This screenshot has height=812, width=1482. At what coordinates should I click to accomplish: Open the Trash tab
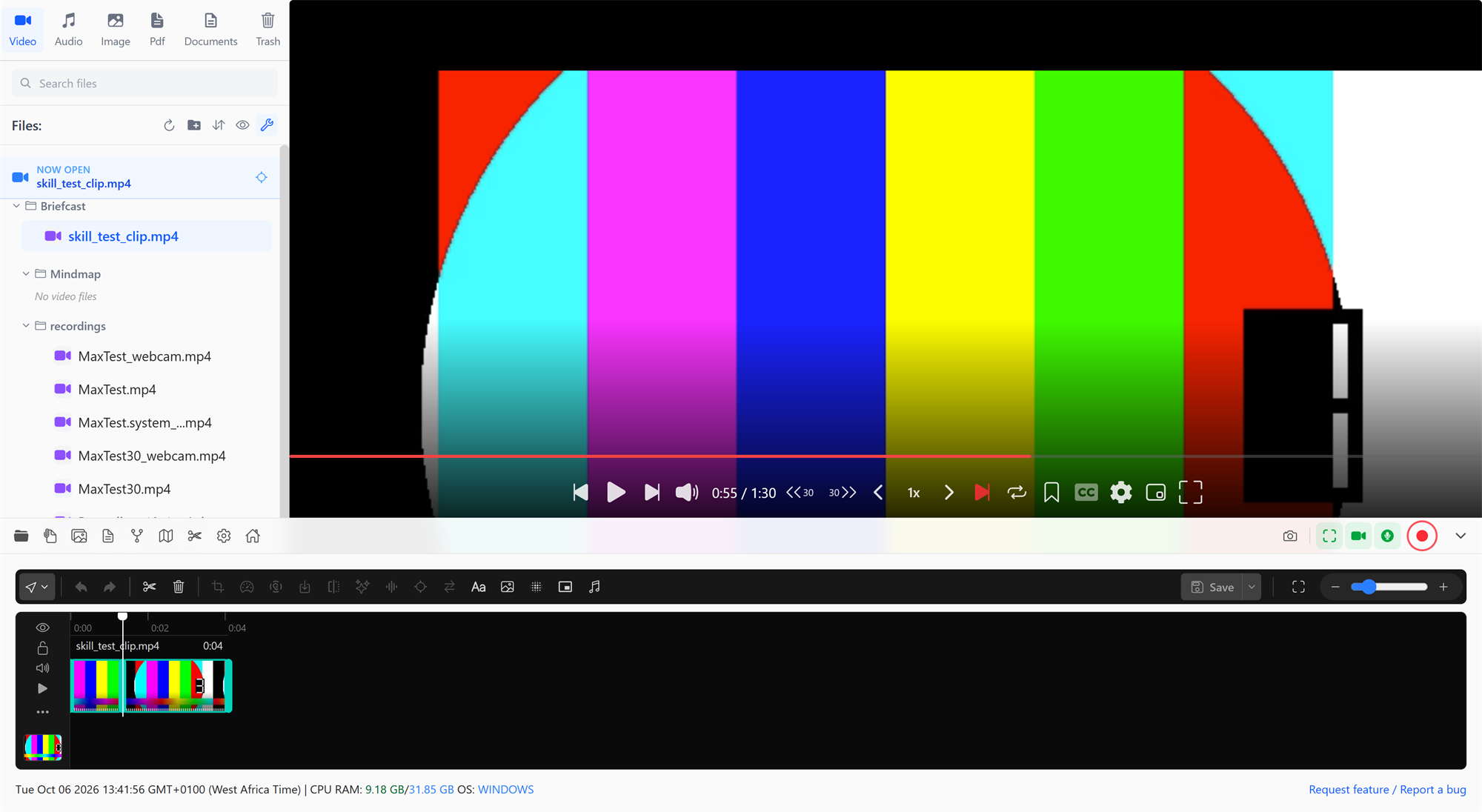click(x=268, y=30)
